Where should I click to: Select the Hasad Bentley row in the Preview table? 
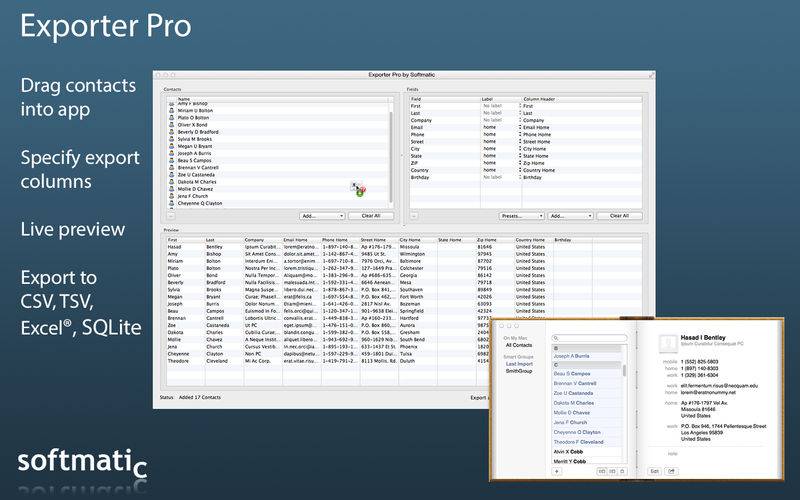[x=406, y=246]
